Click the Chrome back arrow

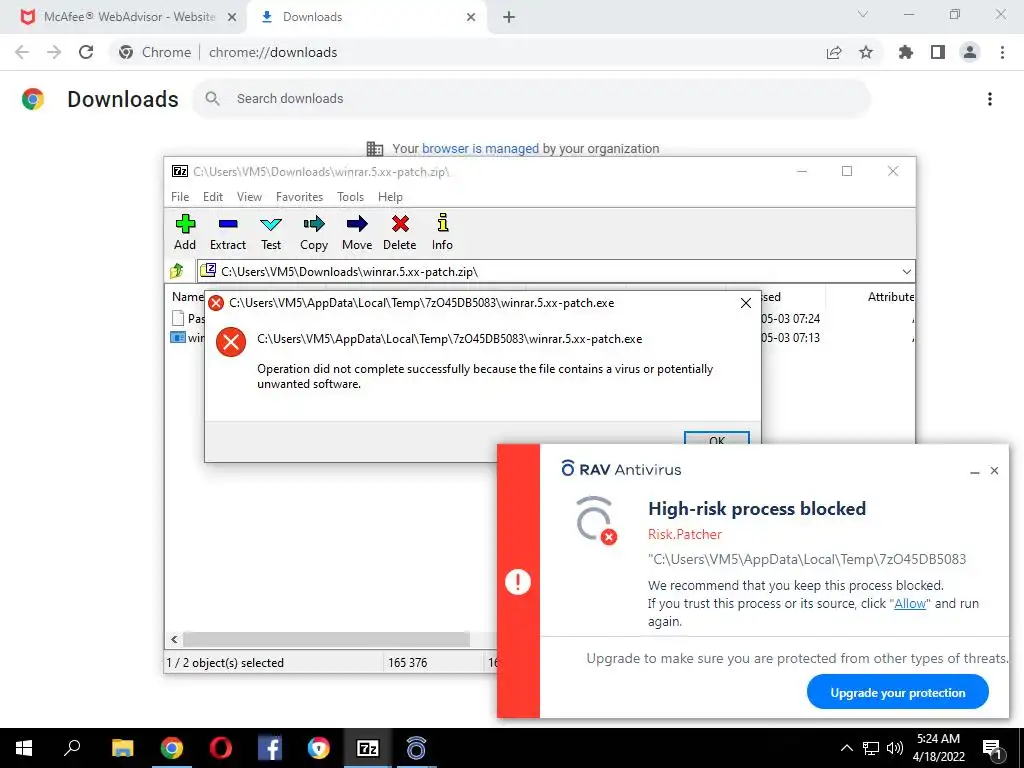22,52
